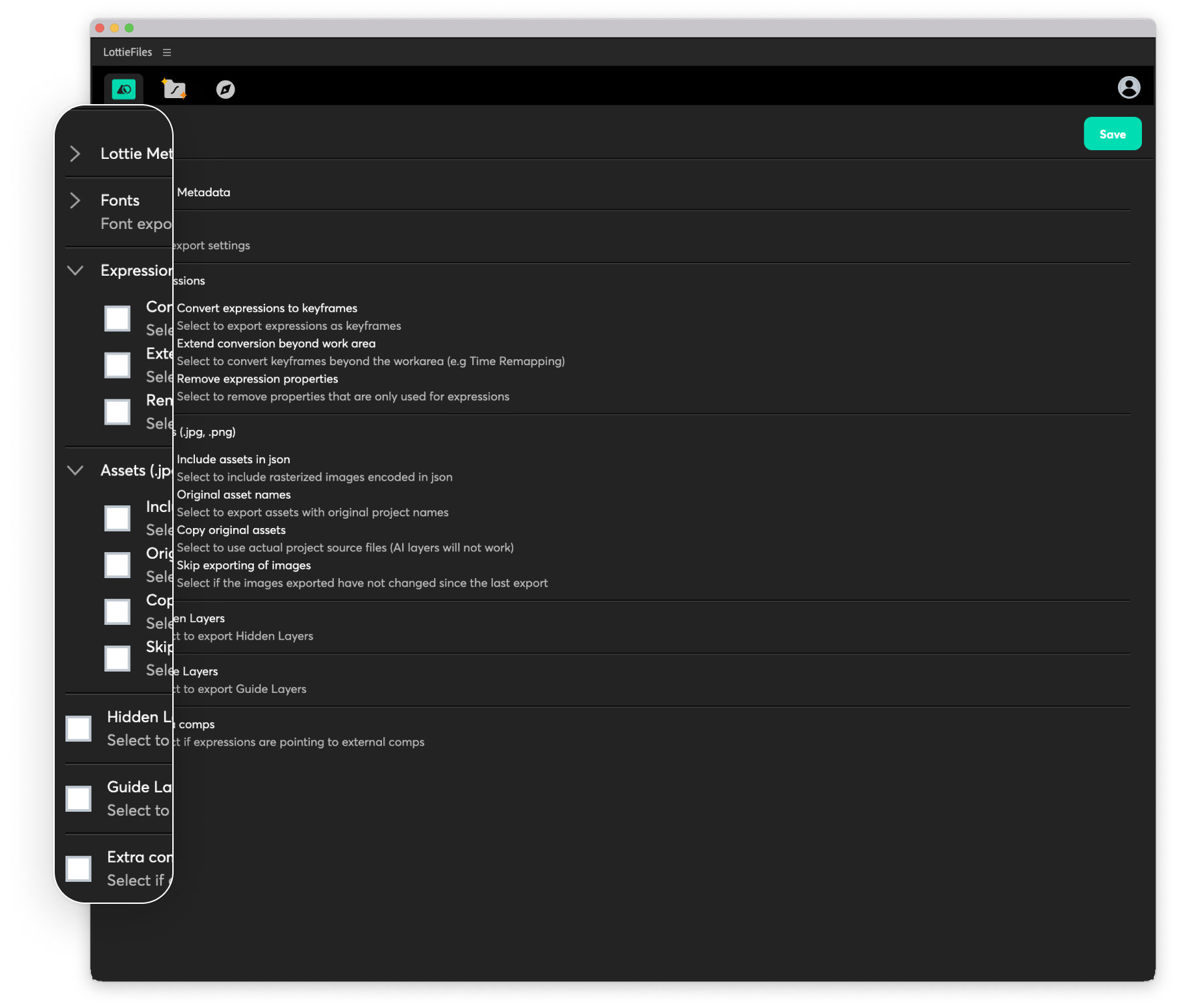Click the yellow minimize window button
The width and height of the screenshot is (1178, 1008).
114,28
